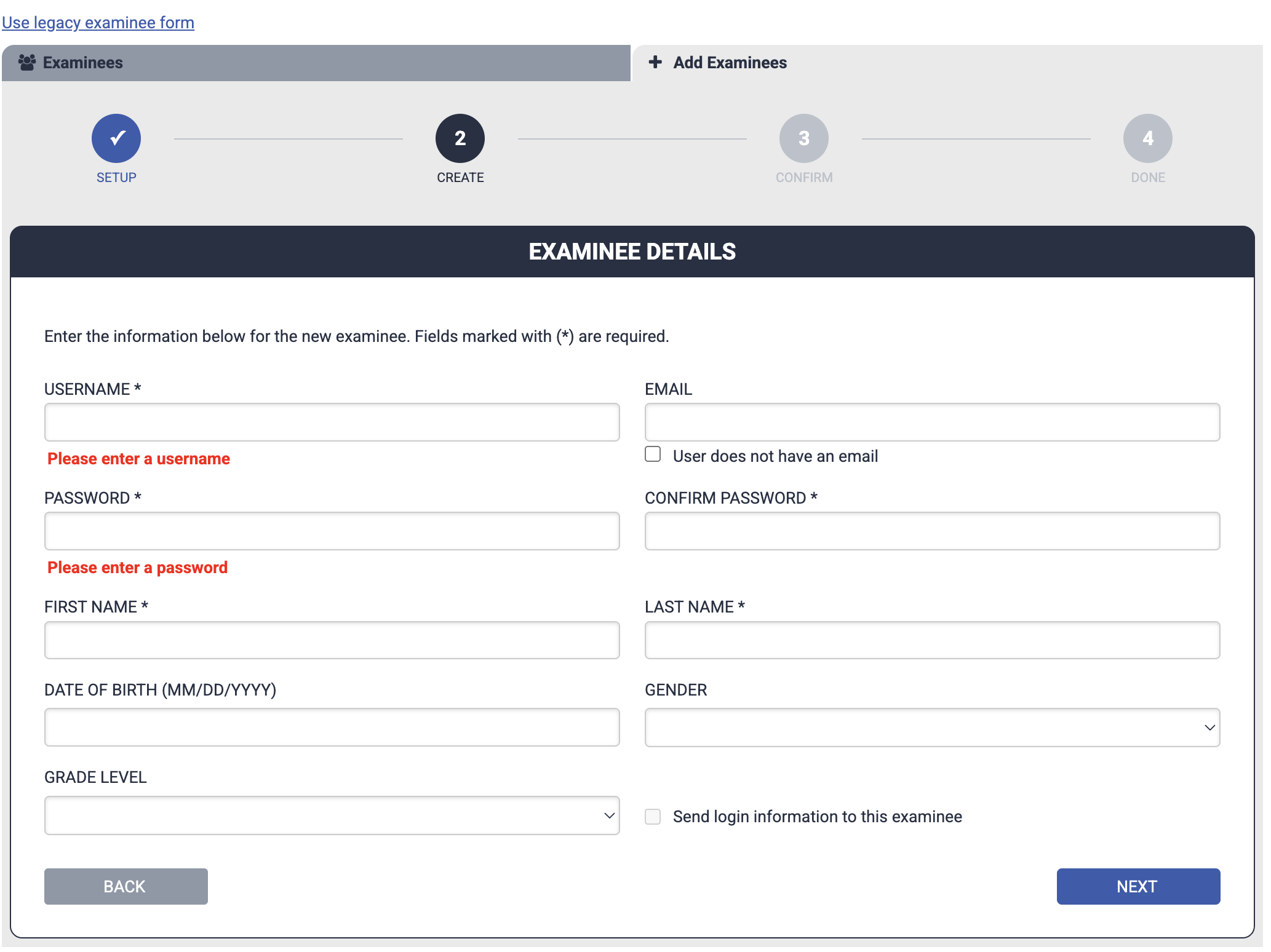Check Send login information to this examinee

[x=652, y=816]
